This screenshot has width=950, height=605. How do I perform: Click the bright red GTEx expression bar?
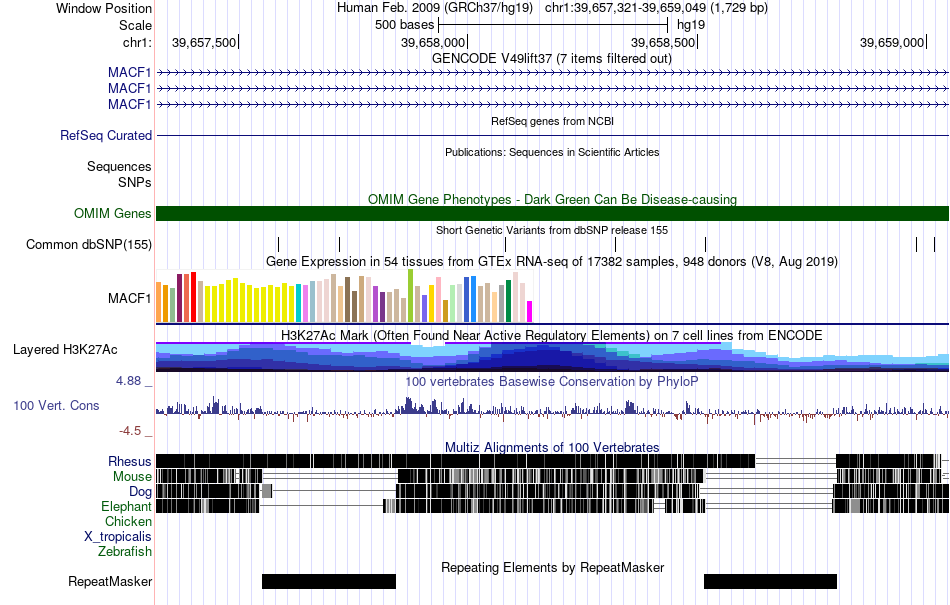tap(193, 297)
